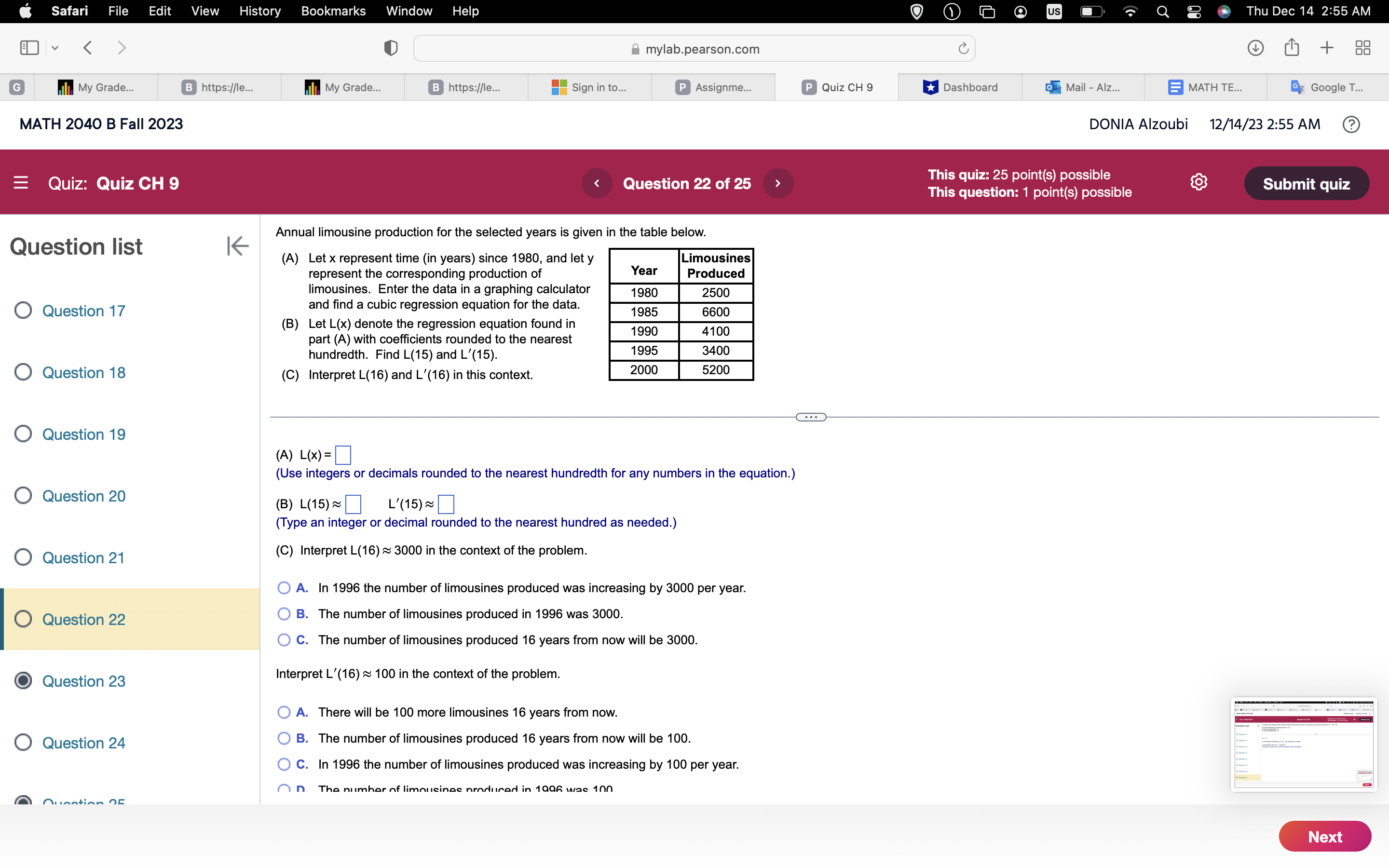Viewport: 1389px width, 868px height.
Task: Select answer B about limousines produced in 1996
Action: point(284,614)
